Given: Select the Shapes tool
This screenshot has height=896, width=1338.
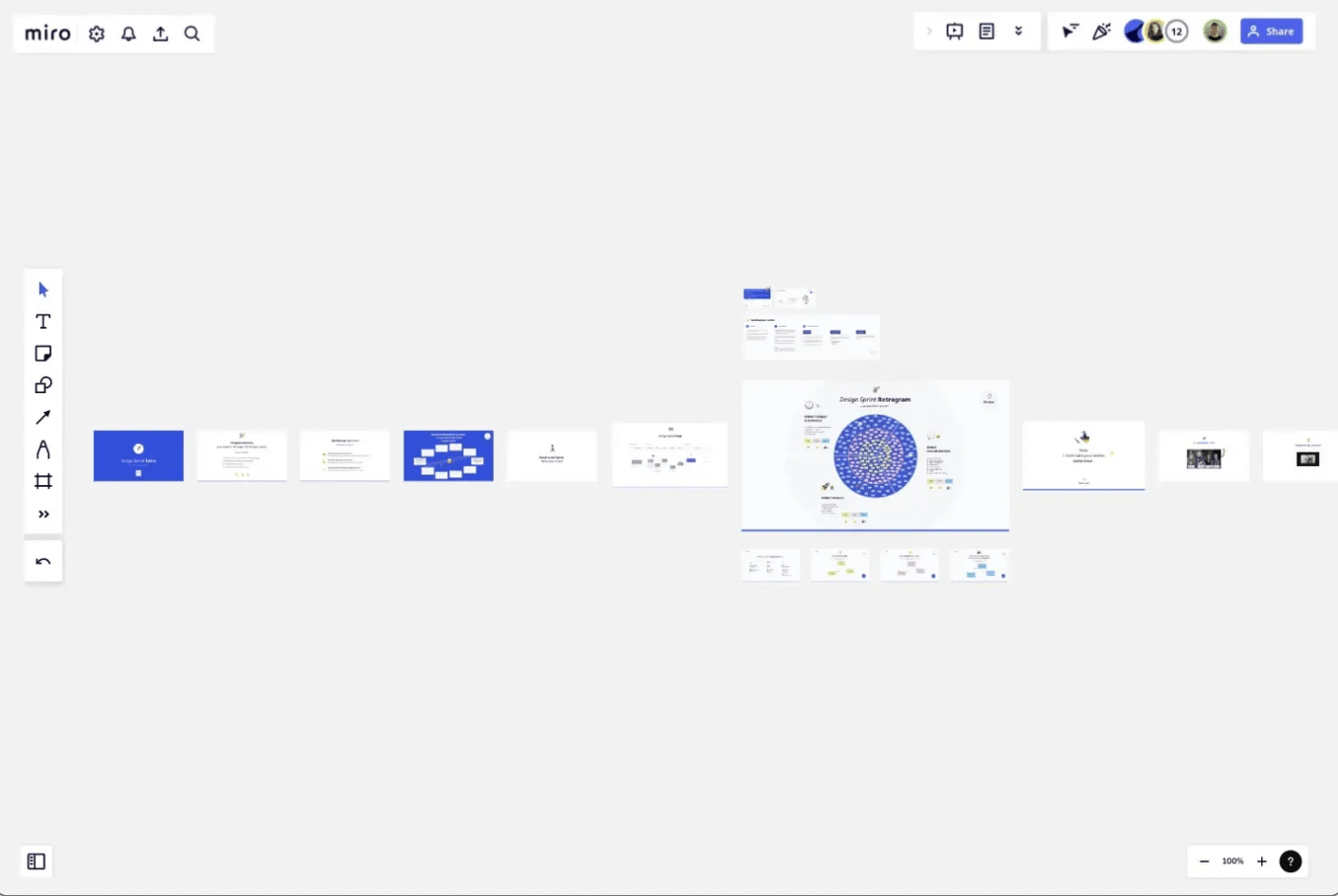Looking at the screenshot, I should 43,385.
